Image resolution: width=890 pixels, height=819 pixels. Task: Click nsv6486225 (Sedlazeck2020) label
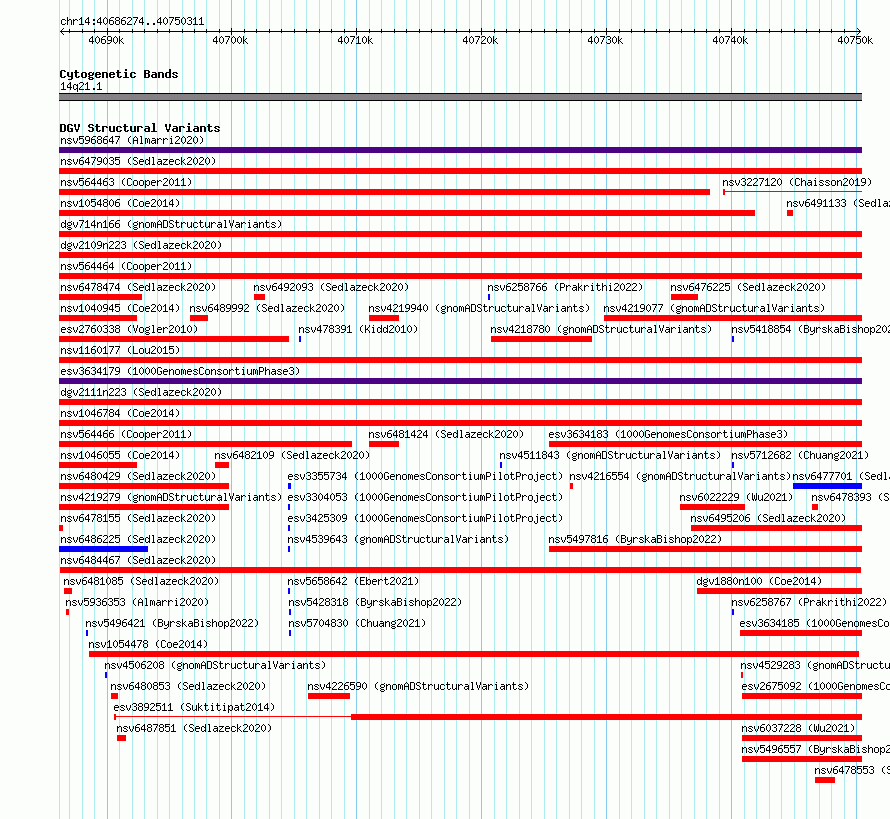(x=138, y=539)
